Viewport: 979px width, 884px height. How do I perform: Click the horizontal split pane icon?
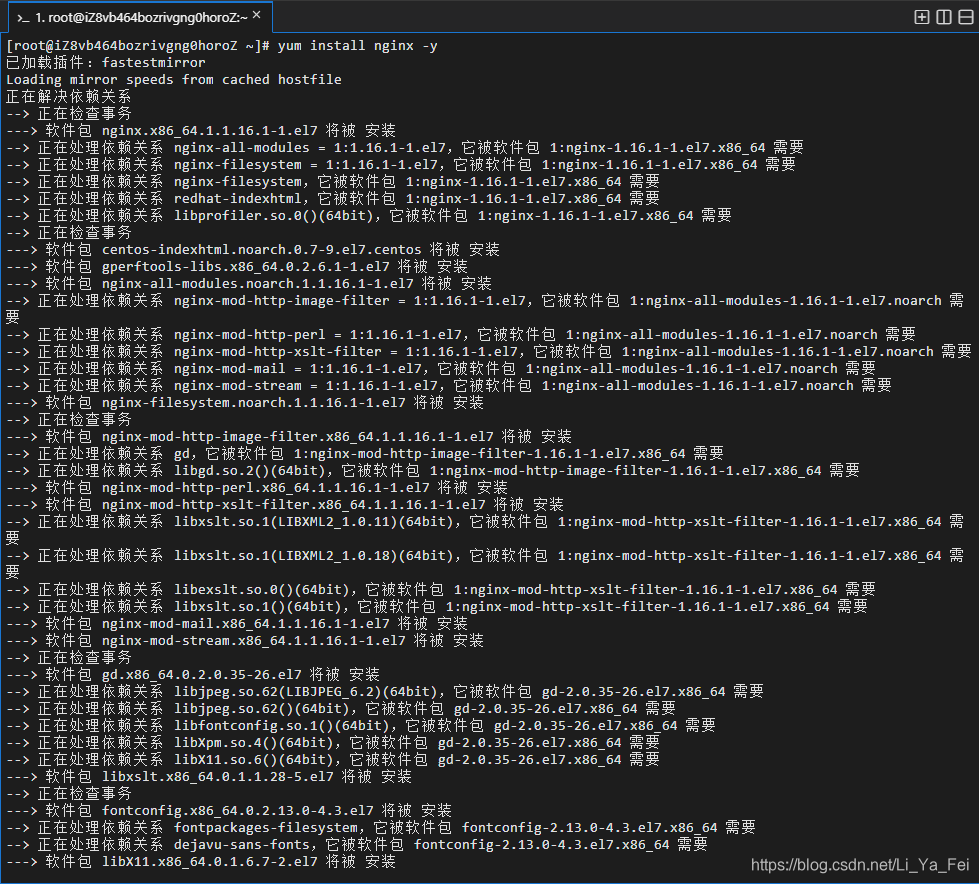[x=965, y=17]
